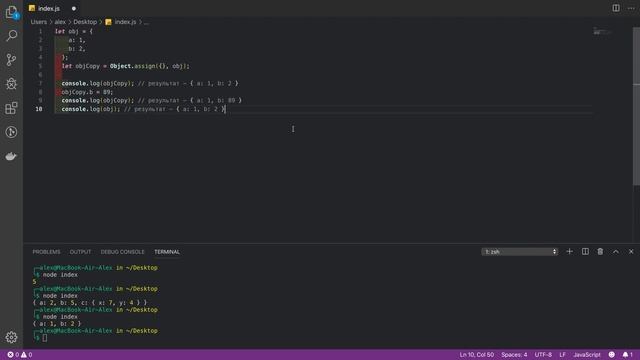Image resolution: width=640 pixels, height=360 pixels.
Task: Click the console.log(obj) line
Action: [x=143, y=109]
